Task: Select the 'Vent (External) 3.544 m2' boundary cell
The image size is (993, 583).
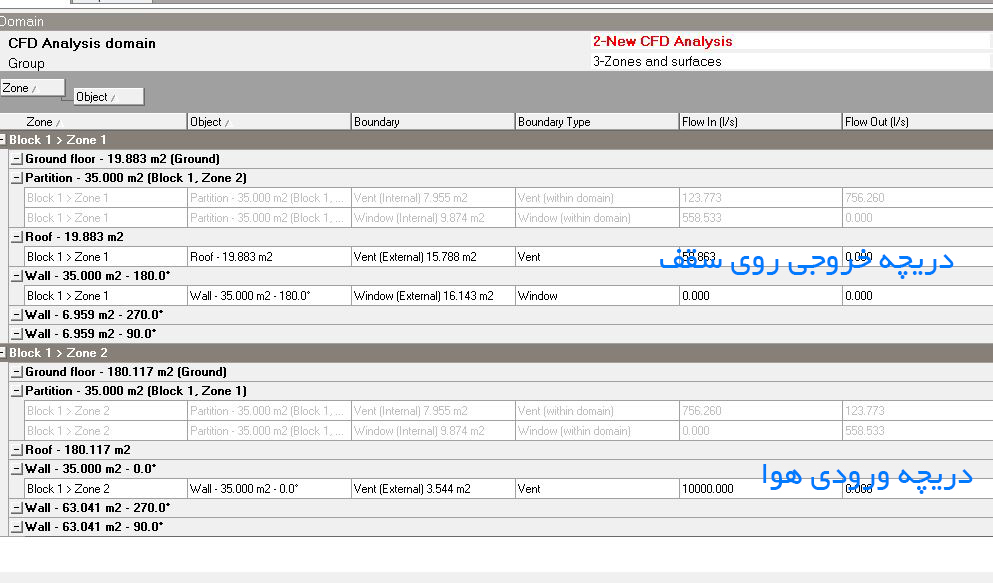Action: point(433,489)
